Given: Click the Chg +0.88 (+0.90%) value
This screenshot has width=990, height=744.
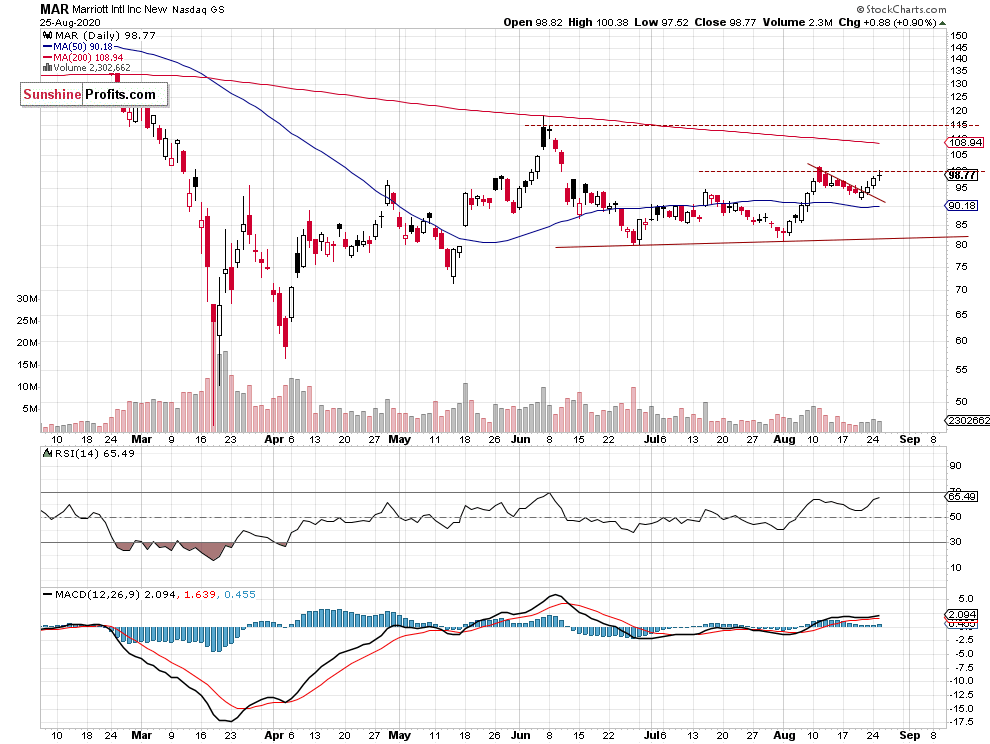Looking at the screenshot, I should click(x=887, y=22).
